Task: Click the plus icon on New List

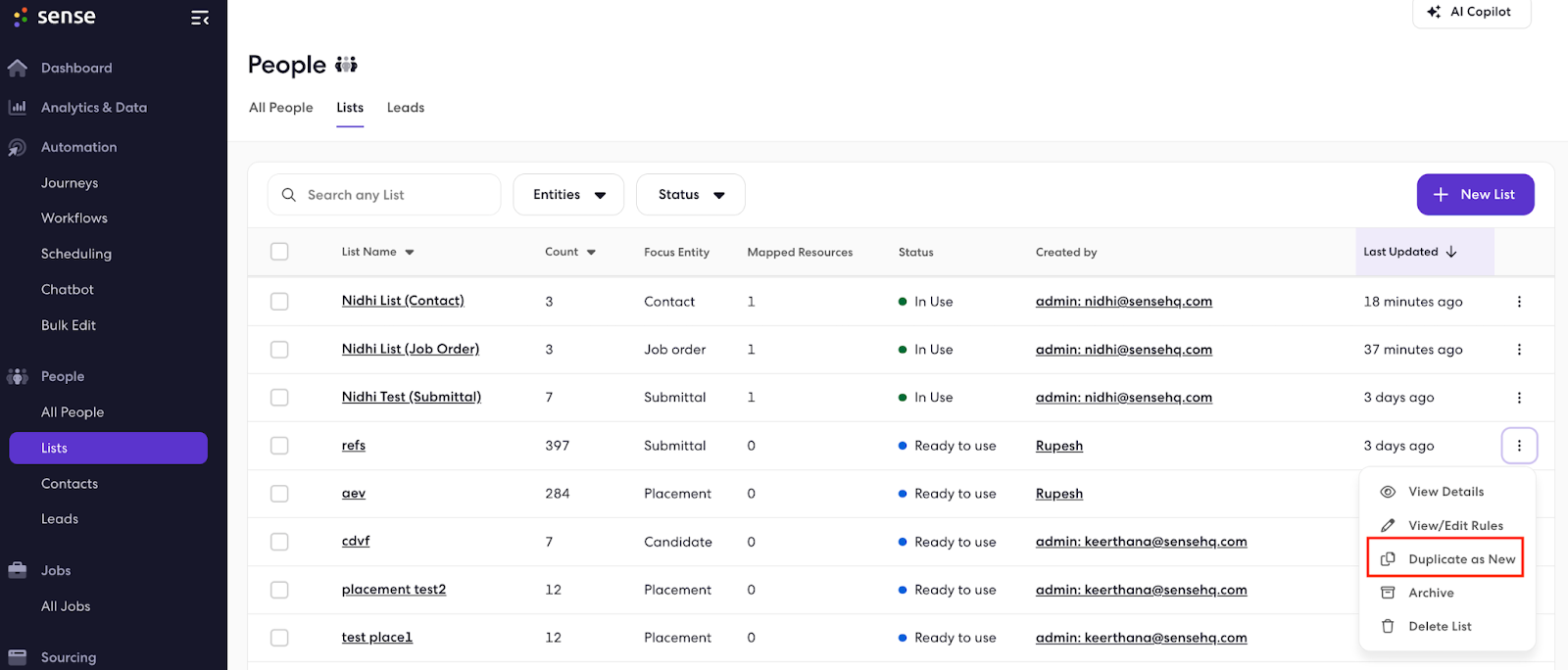Action: coord(1441,195)
